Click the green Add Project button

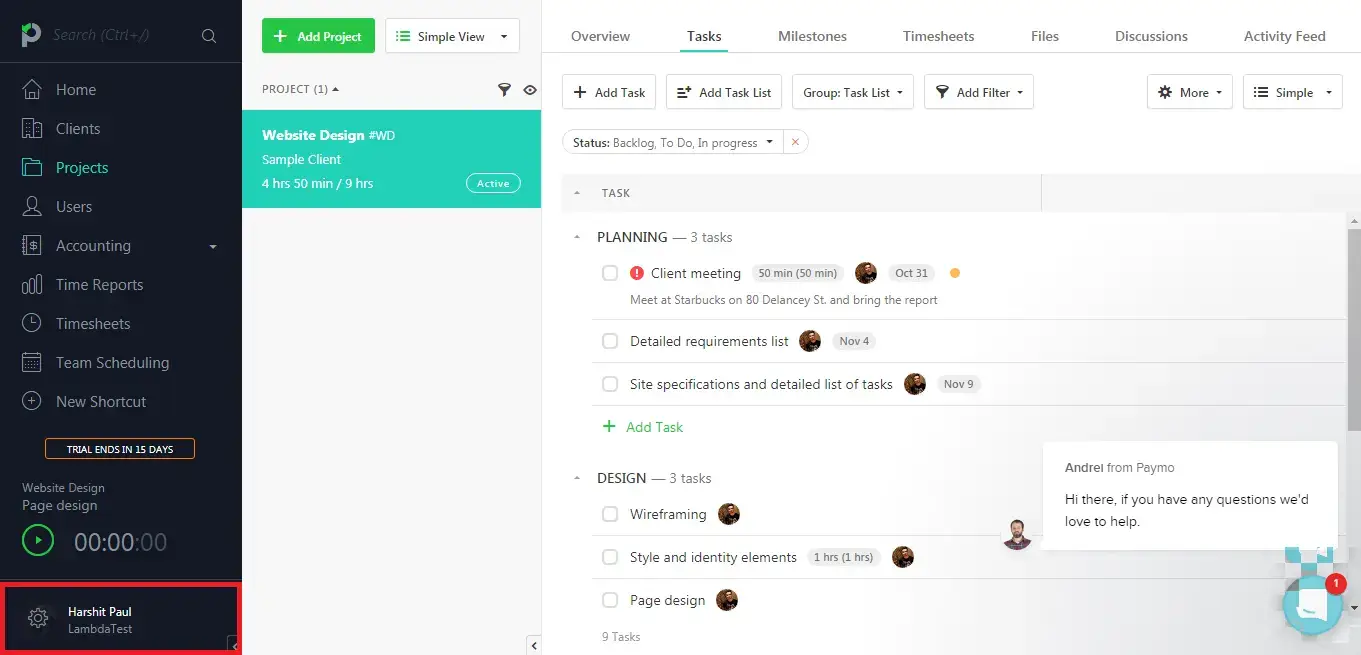[318, 36]
